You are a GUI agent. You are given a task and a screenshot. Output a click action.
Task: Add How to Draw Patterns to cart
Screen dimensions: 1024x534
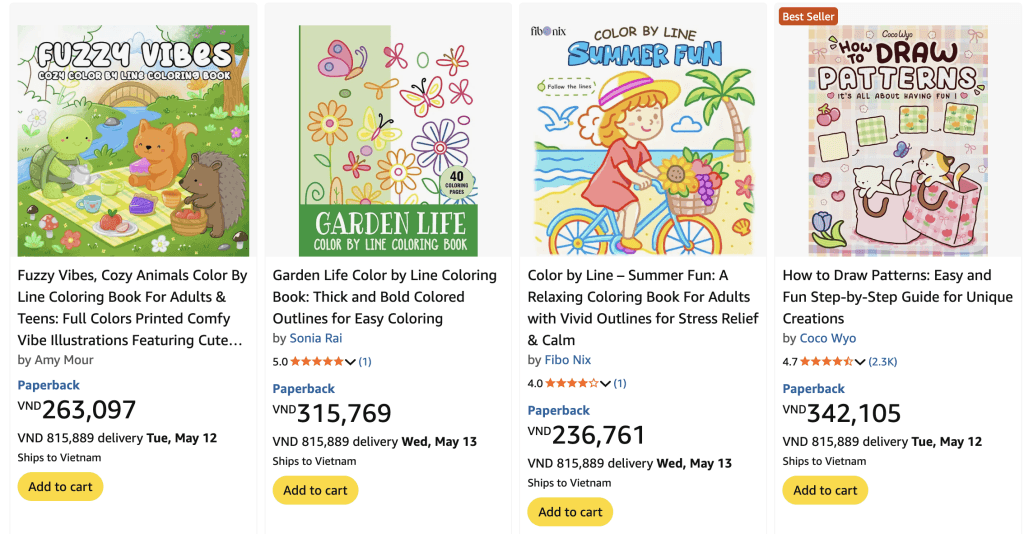tap(825, 490)
